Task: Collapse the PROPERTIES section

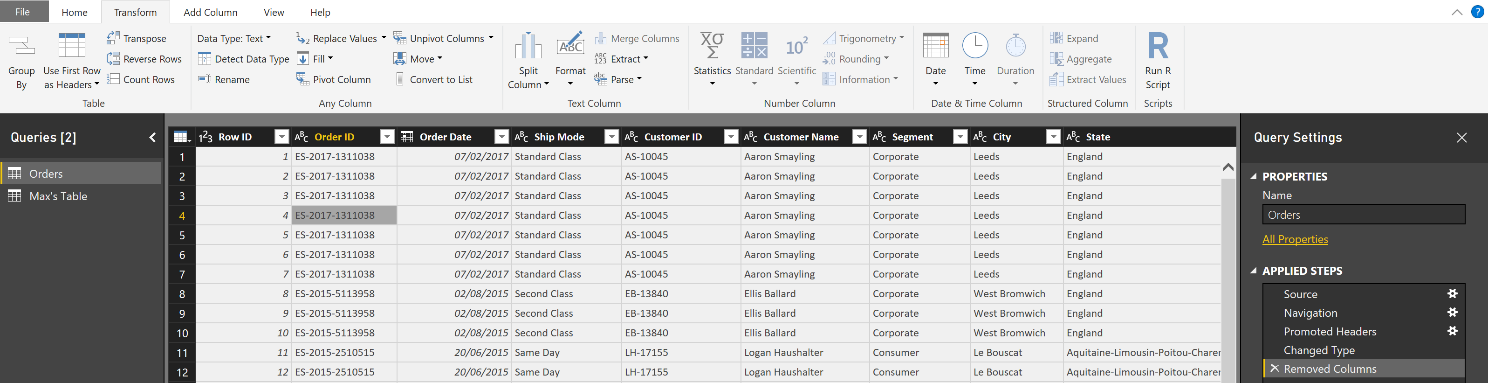Action: coord(1254,177)
